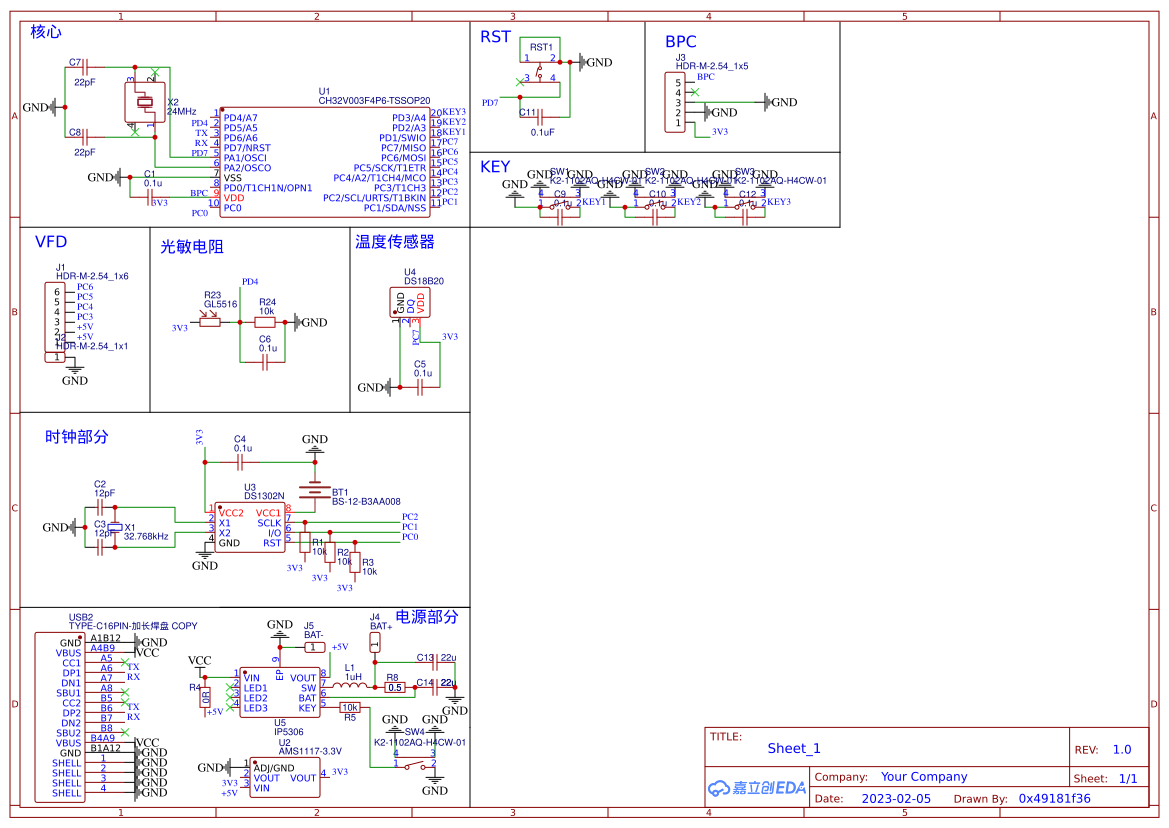The image size is (1169, 828).
Task: Click the Drawn By value 0x49181f36
Action: click(1054, 798)
